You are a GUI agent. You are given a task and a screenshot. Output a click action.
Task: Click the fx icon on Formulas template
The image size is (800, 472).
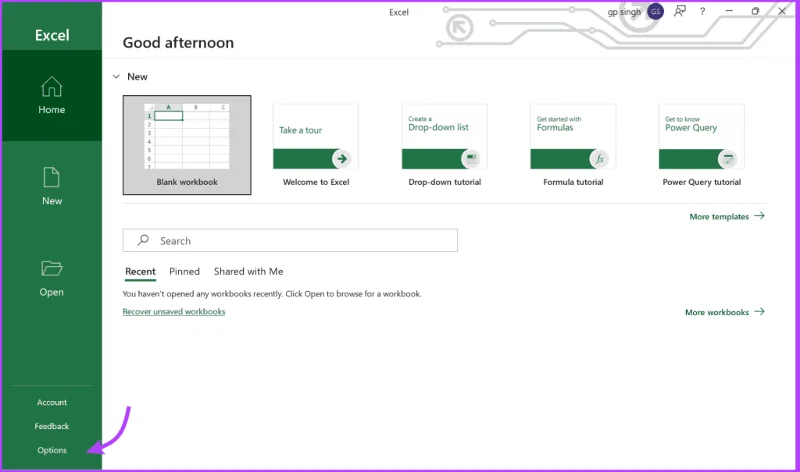click(x=599, y=159)
